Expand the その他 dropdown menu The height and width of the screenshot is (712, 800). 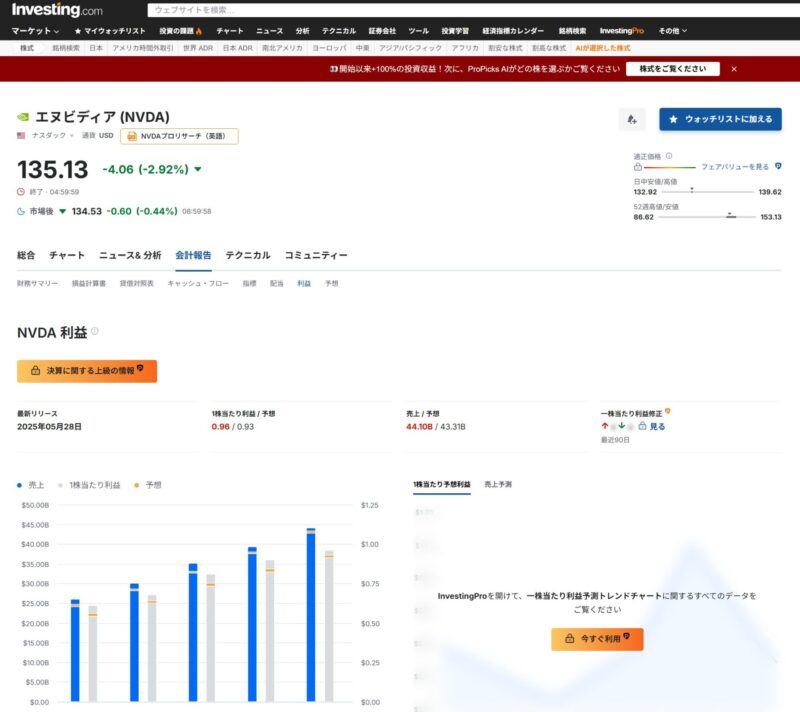(x=672, y=31)
